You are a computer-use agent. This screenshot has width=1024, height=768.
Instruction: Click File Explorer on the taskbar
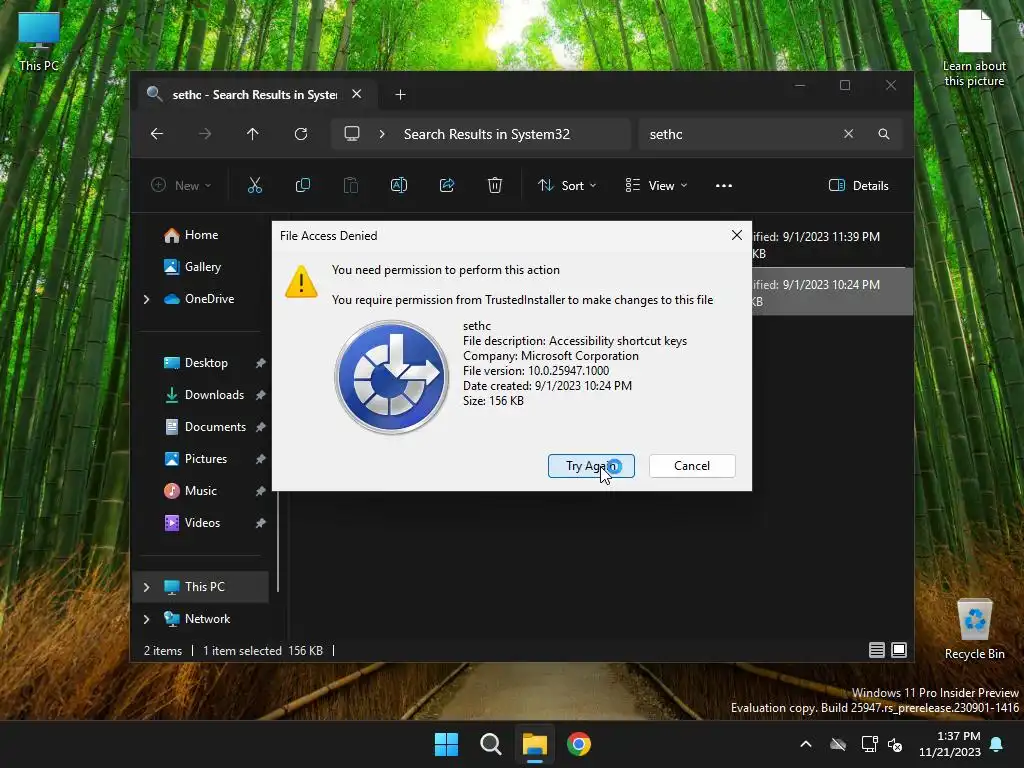[x=534, y=744]
